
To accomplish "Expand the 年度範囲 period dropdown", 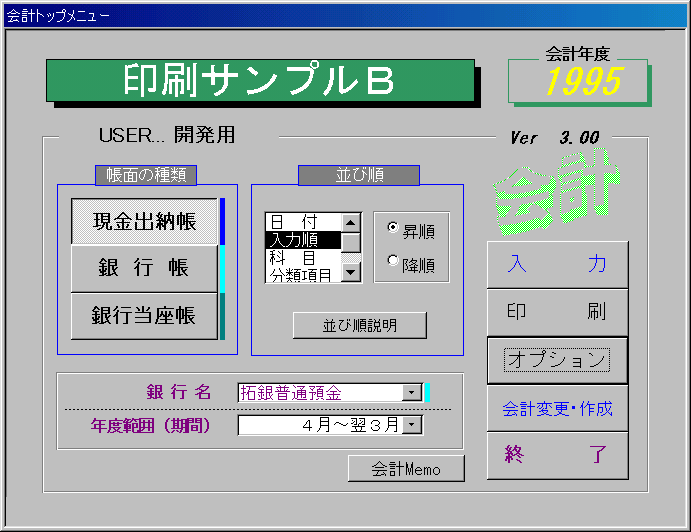I will tap(412, 425).
